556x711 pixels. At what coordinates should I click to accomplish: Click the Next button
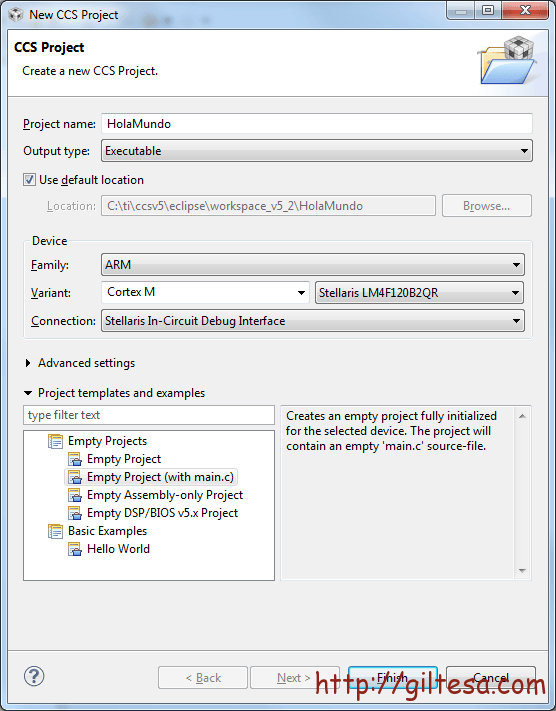tap(295, 677)
